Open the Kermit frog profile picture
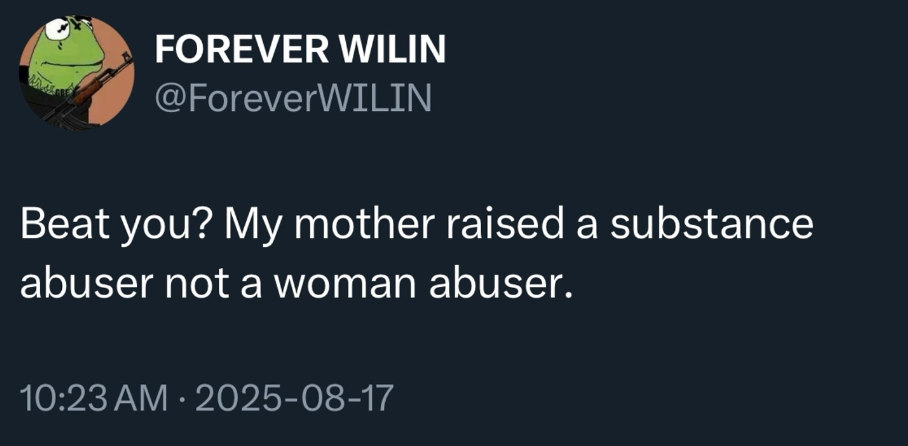 [76, 72]
